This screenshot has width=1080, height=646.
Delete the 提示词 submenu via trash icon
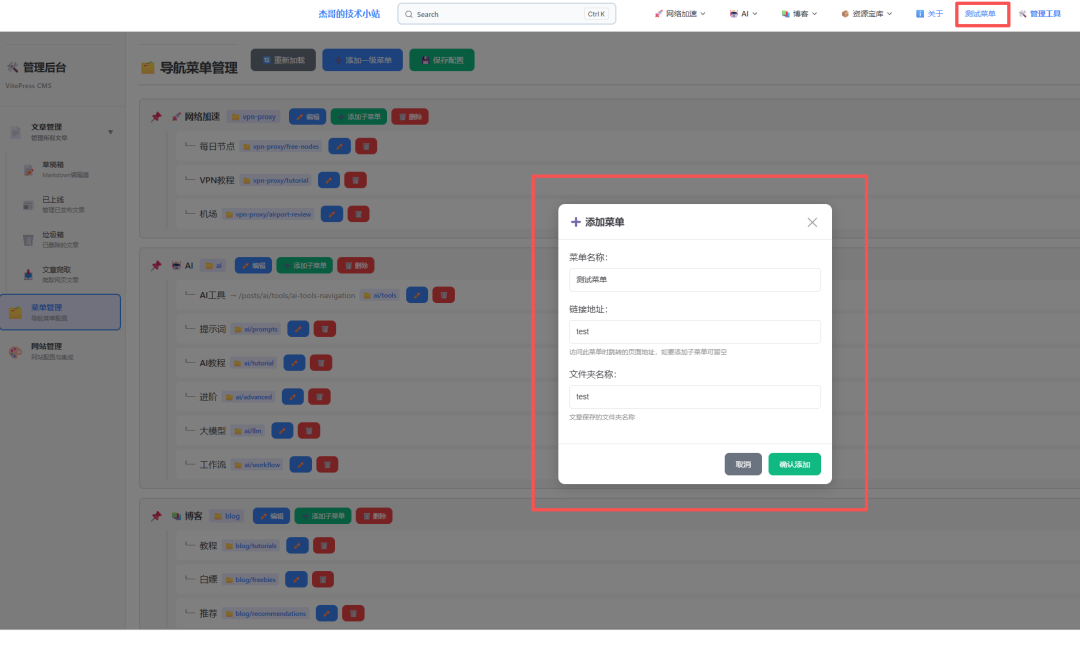click(325, 329)
